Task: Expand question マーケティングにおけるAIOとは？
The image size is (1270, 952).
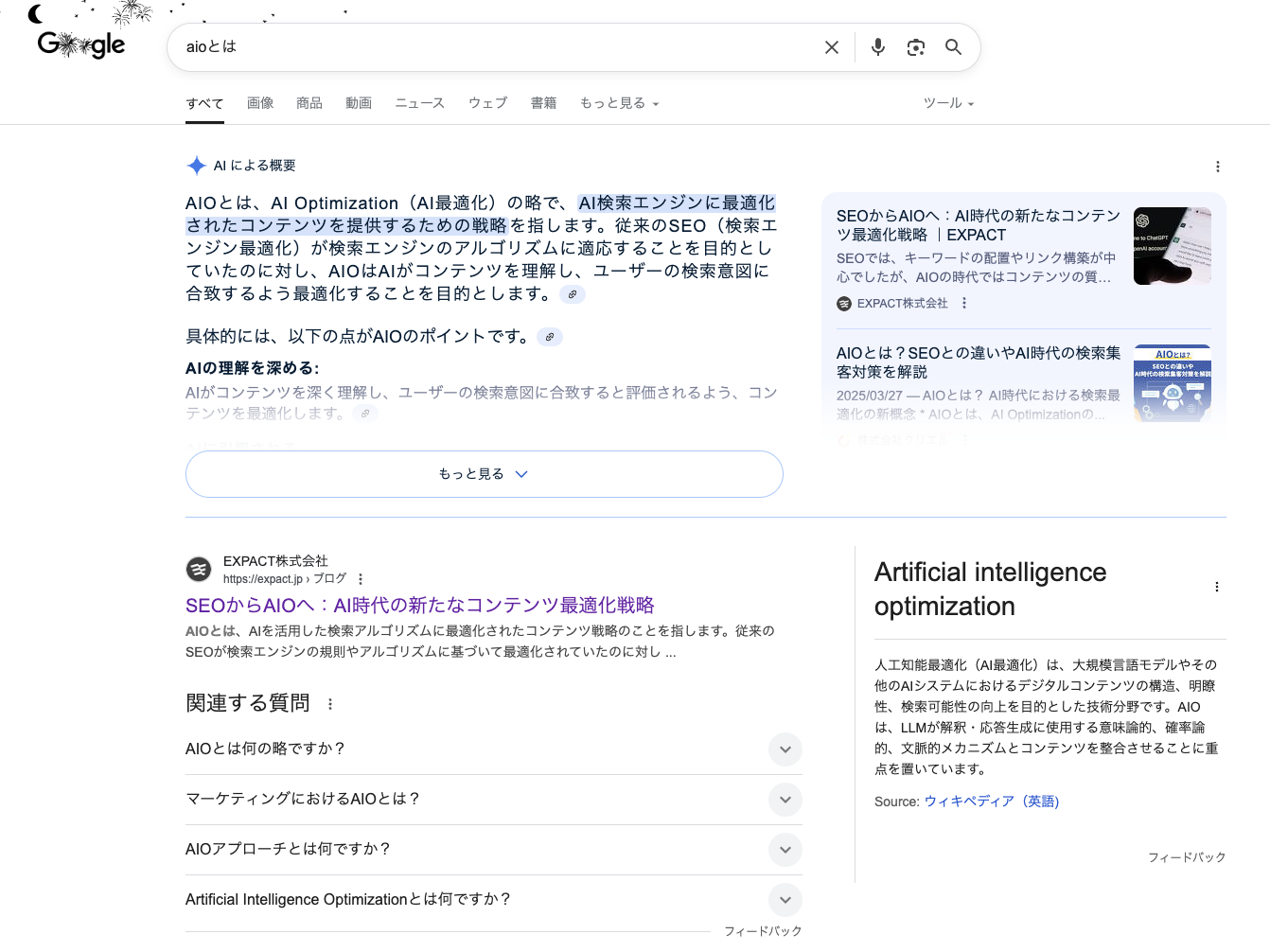Action: pyautogui.click(x=493, y=800)
